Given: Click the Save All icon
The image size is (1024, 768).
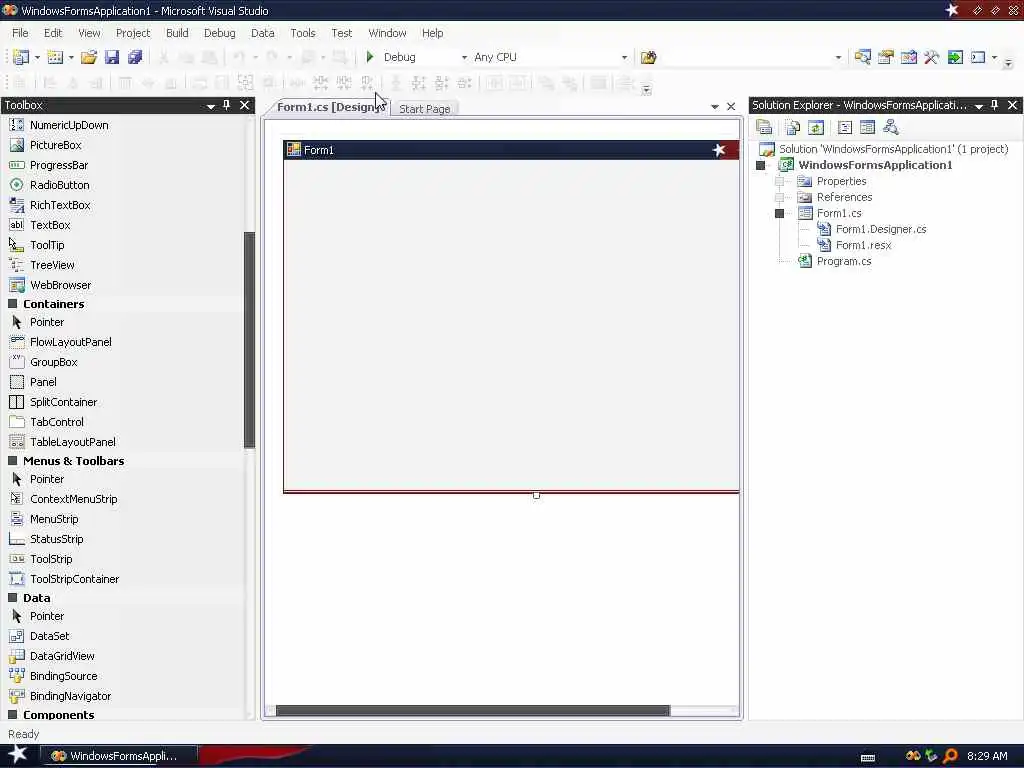Looking at the screenshot, I should (135, 57).
